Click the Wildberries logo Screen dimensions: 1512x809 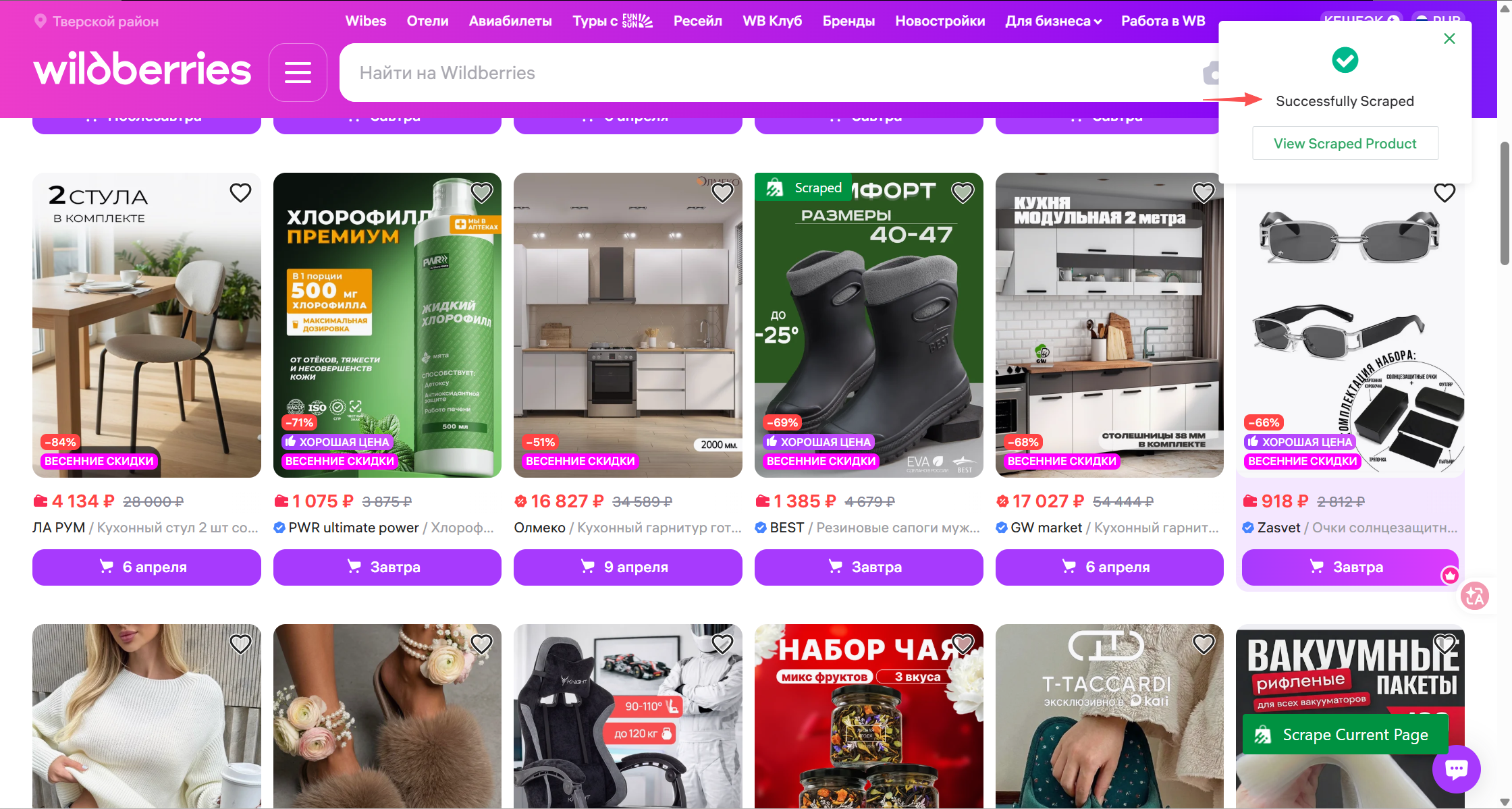[142, 68]
